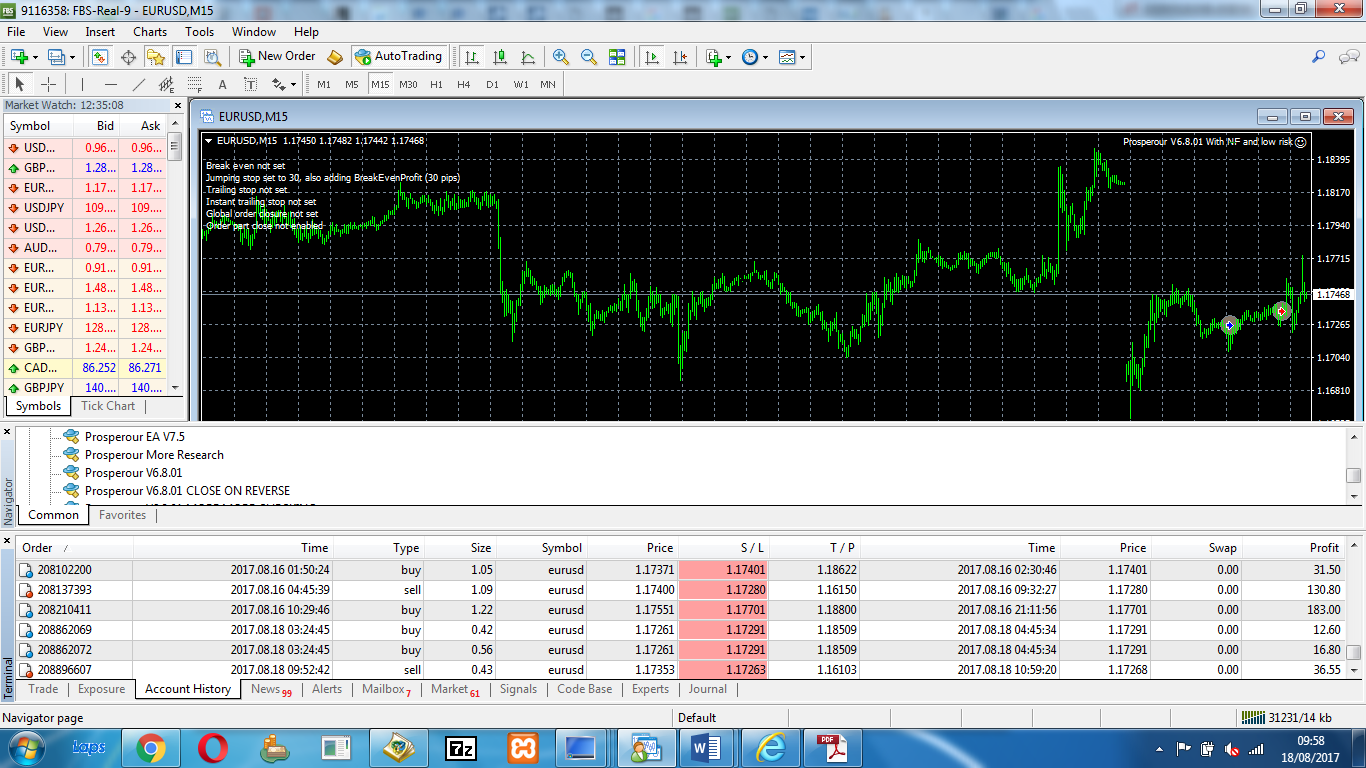The image size is (1366, 768).
Task: Open the New Chart icon
Action: pyautogui.click(x=19, y=57)
